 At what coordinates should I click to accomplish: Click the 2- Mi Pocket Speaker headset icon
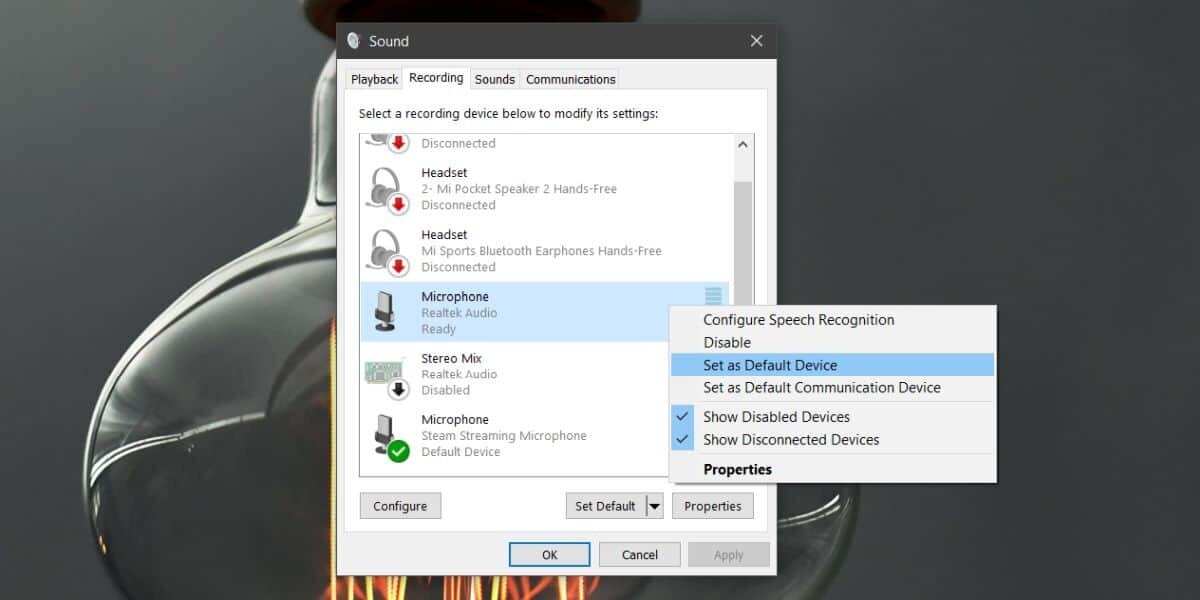click(386, 188)
